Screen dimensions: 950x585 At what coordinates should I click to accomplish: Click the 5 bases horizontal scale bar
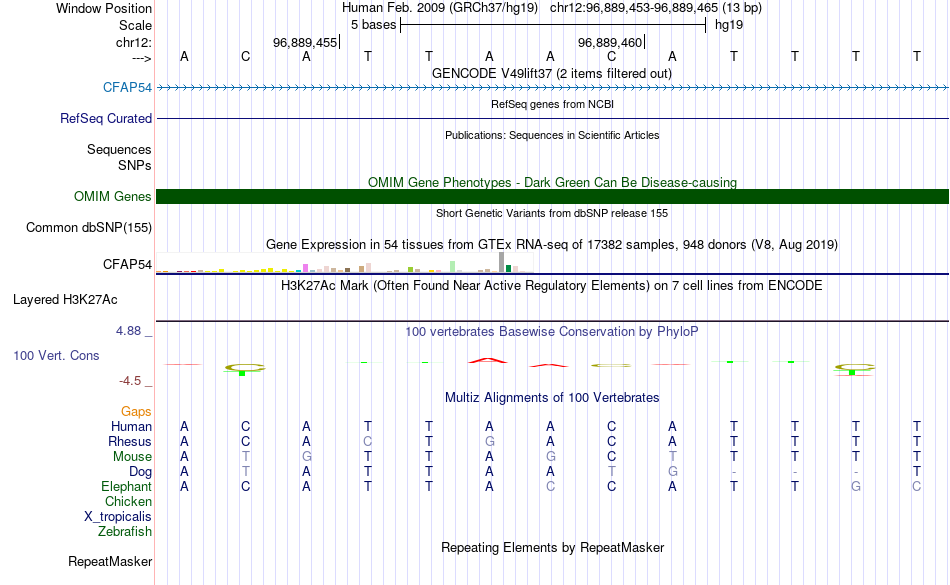tap(553, 25)
